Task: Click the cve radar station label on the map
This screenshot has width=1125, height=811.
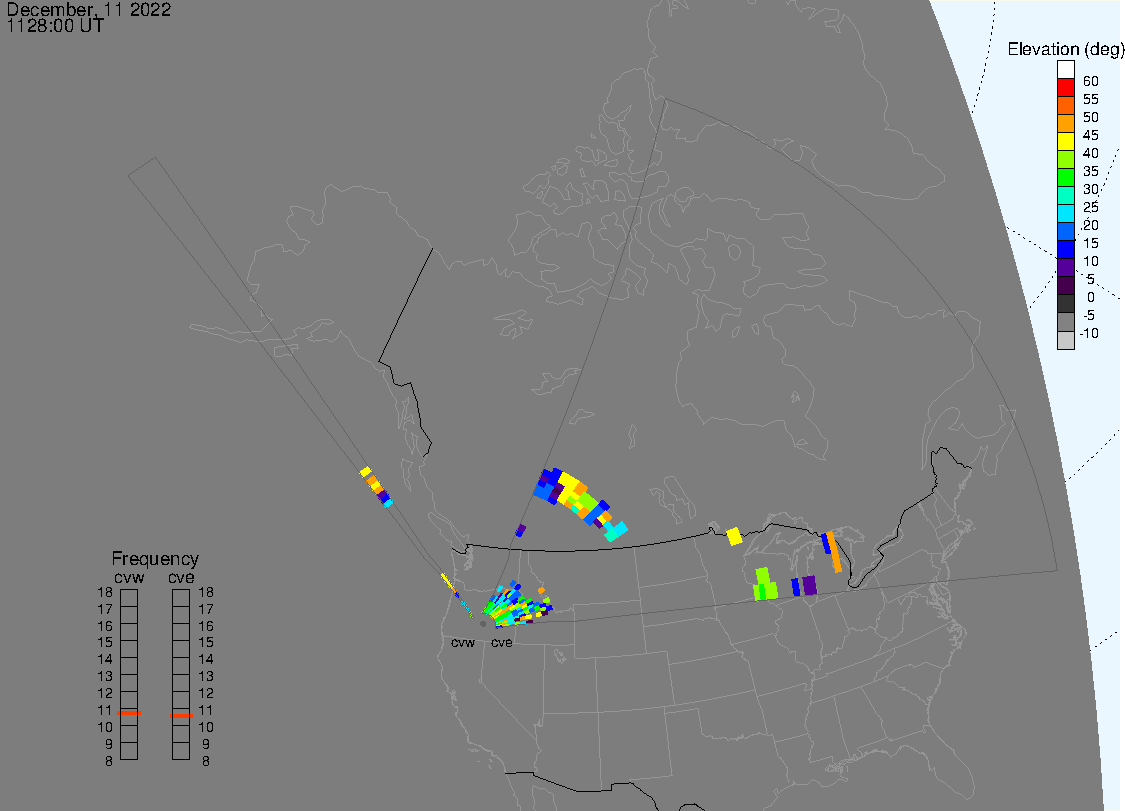Action: [x=501, y=643]
